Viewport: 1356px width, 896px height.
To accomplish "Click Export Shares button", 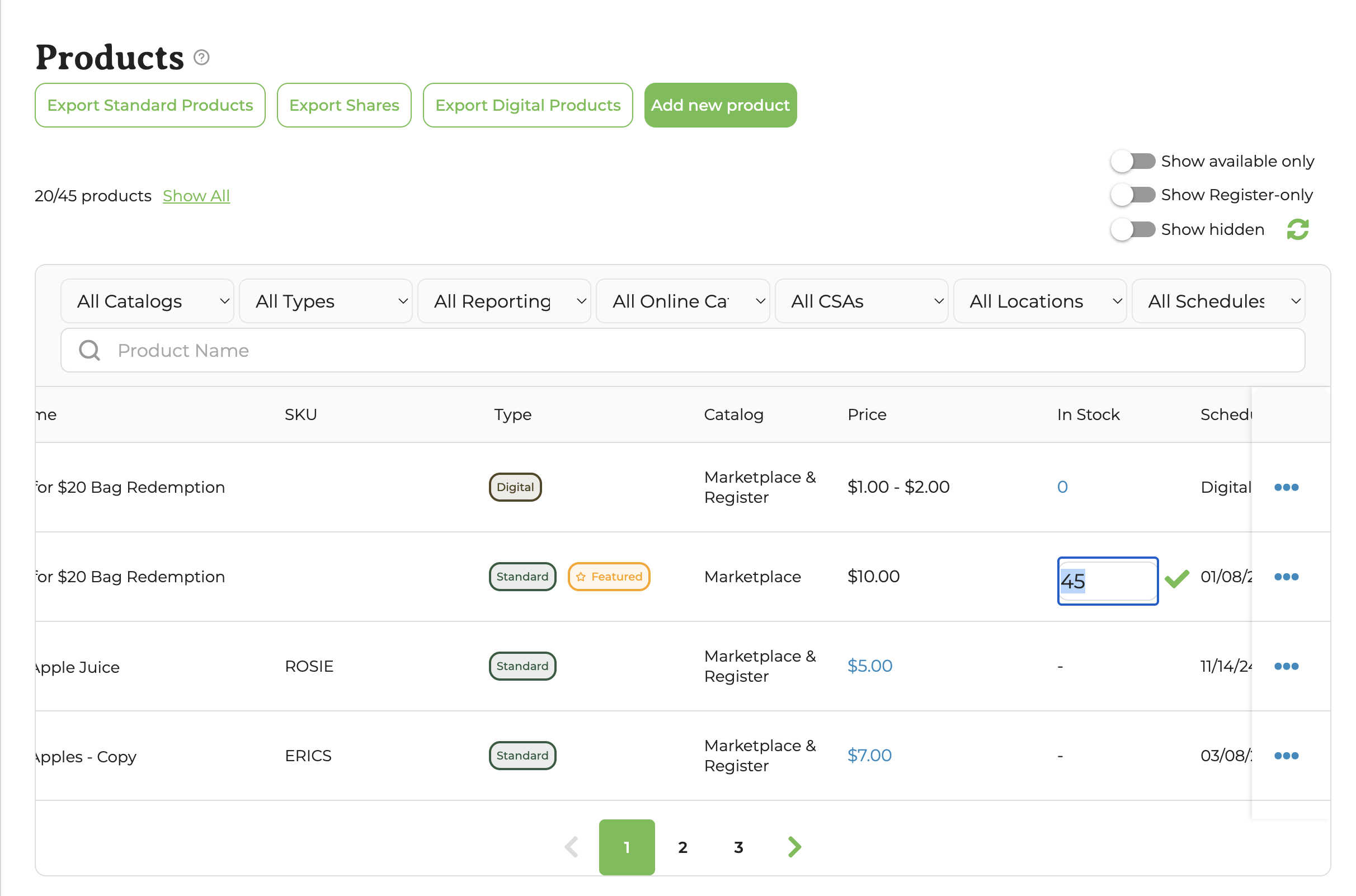I will click(344, 105).
